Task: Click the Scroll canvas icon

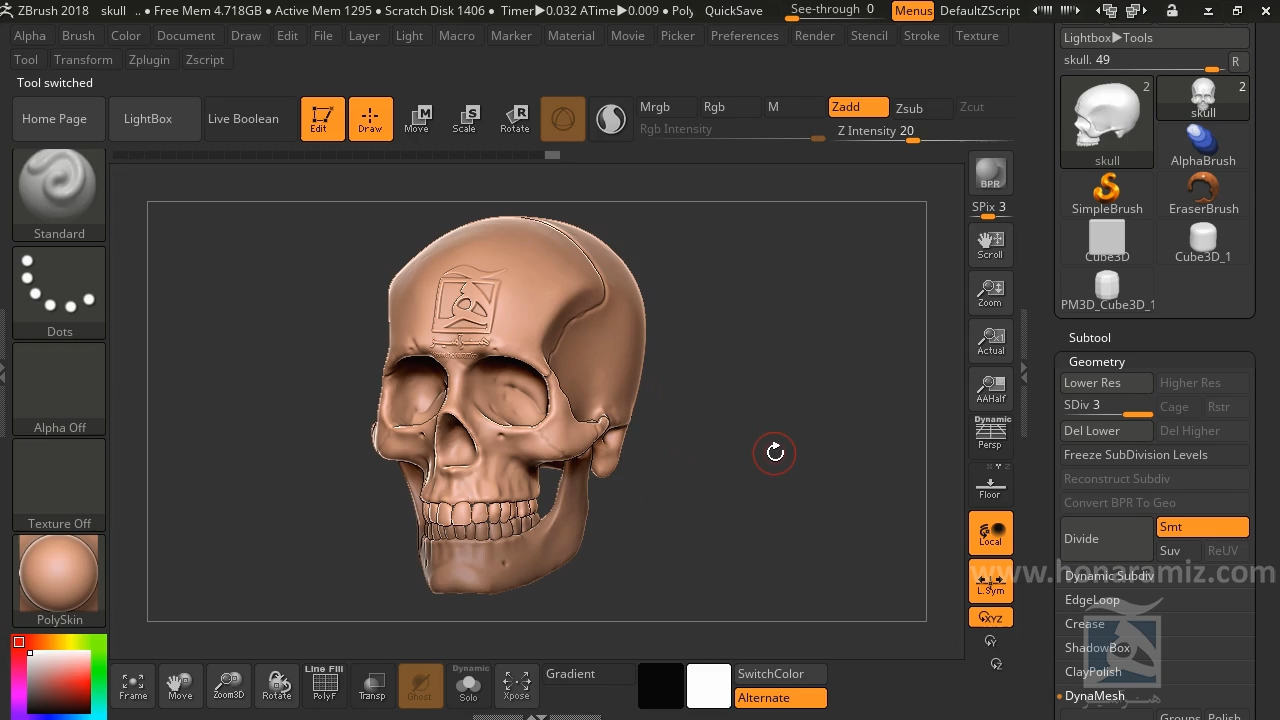Action: [990, 244]
